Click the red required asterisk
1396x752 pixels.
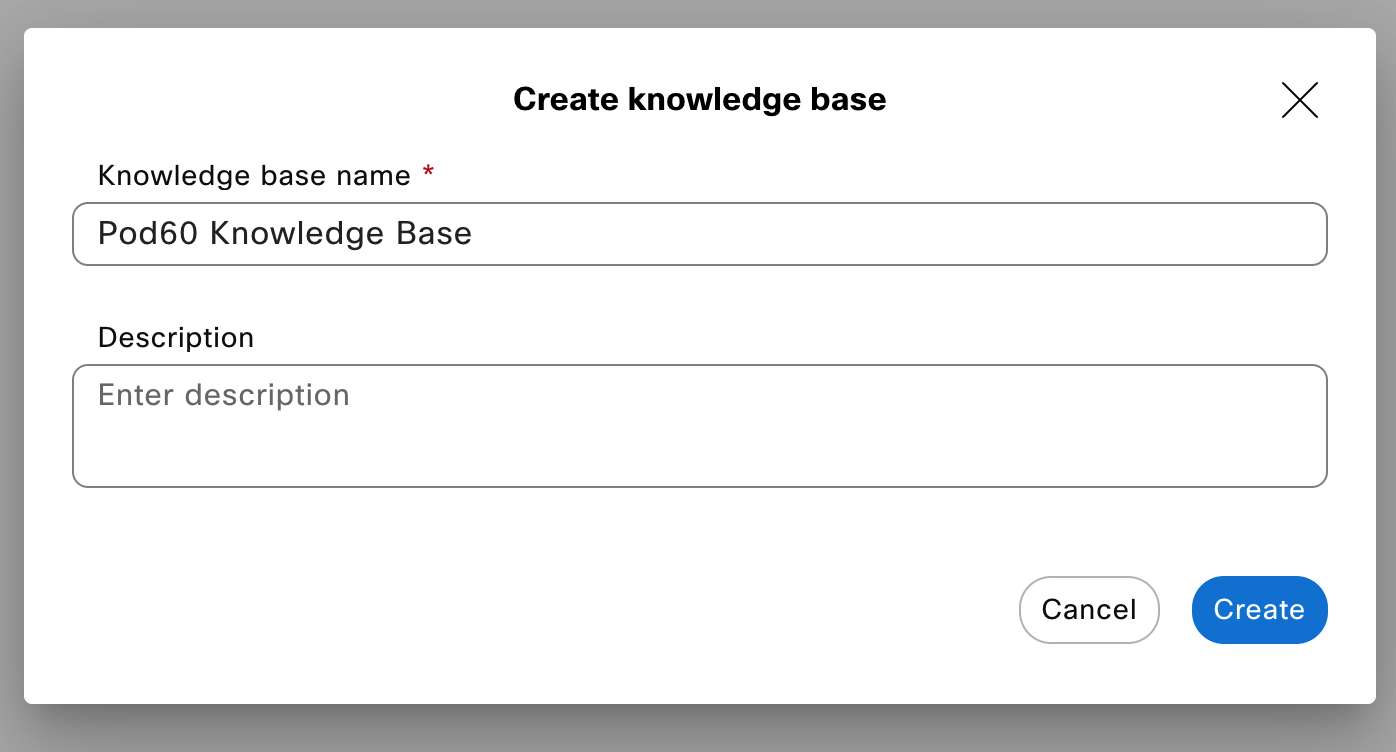point(428,174)
